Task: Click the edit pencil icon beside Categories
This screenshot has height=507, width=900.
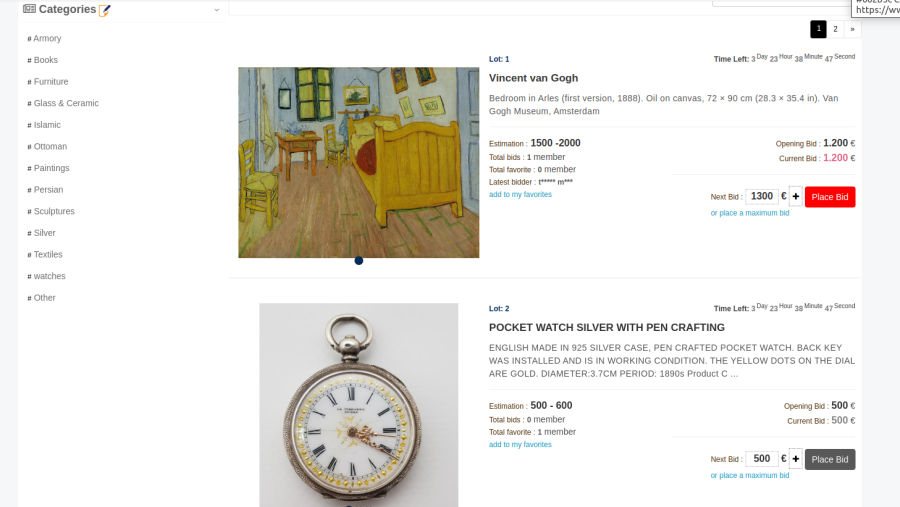Action: (x=104, y=10)
